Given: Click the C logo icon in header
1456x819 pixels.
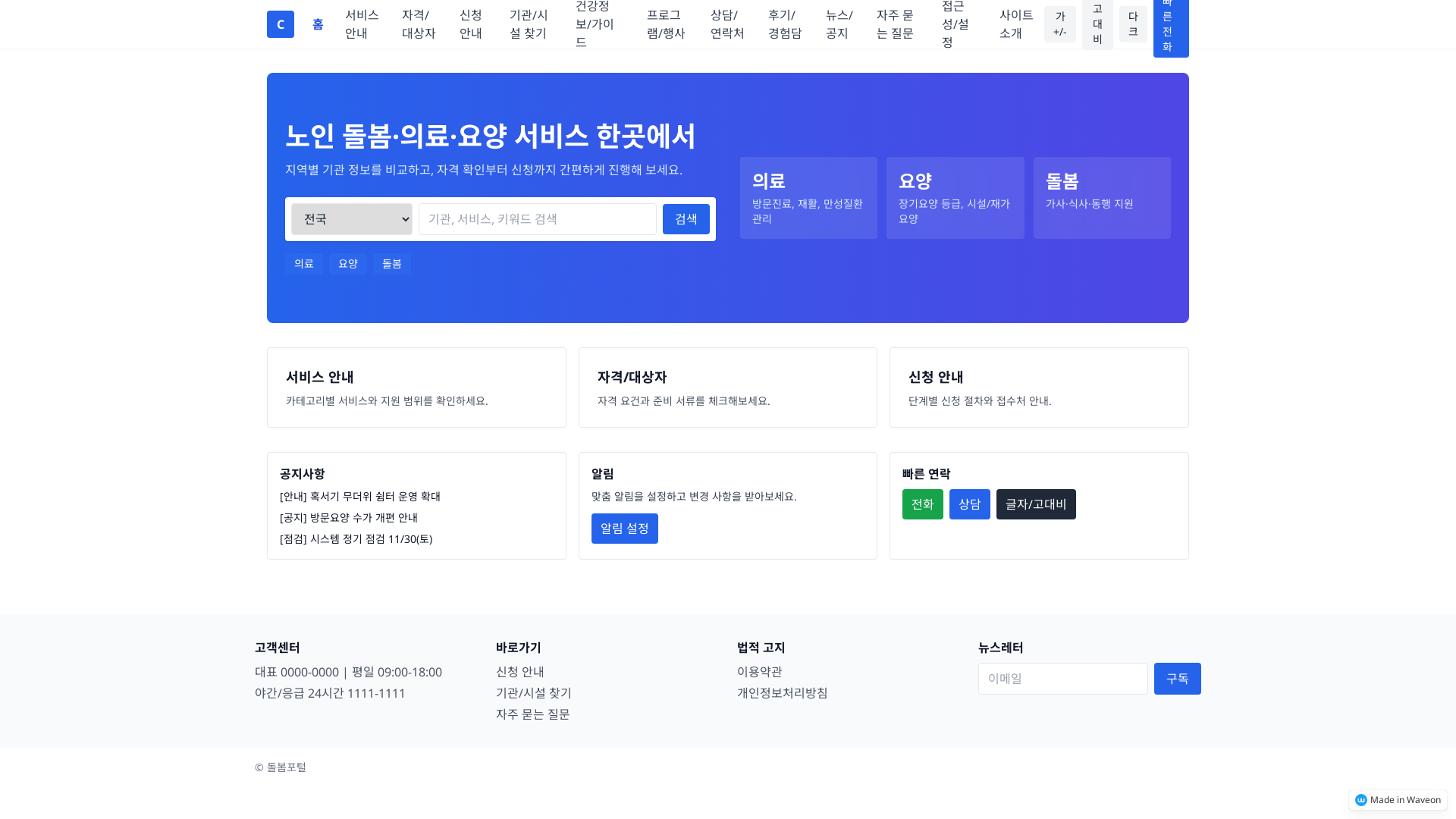Looking at the screenshot, I should coord(280,24).
